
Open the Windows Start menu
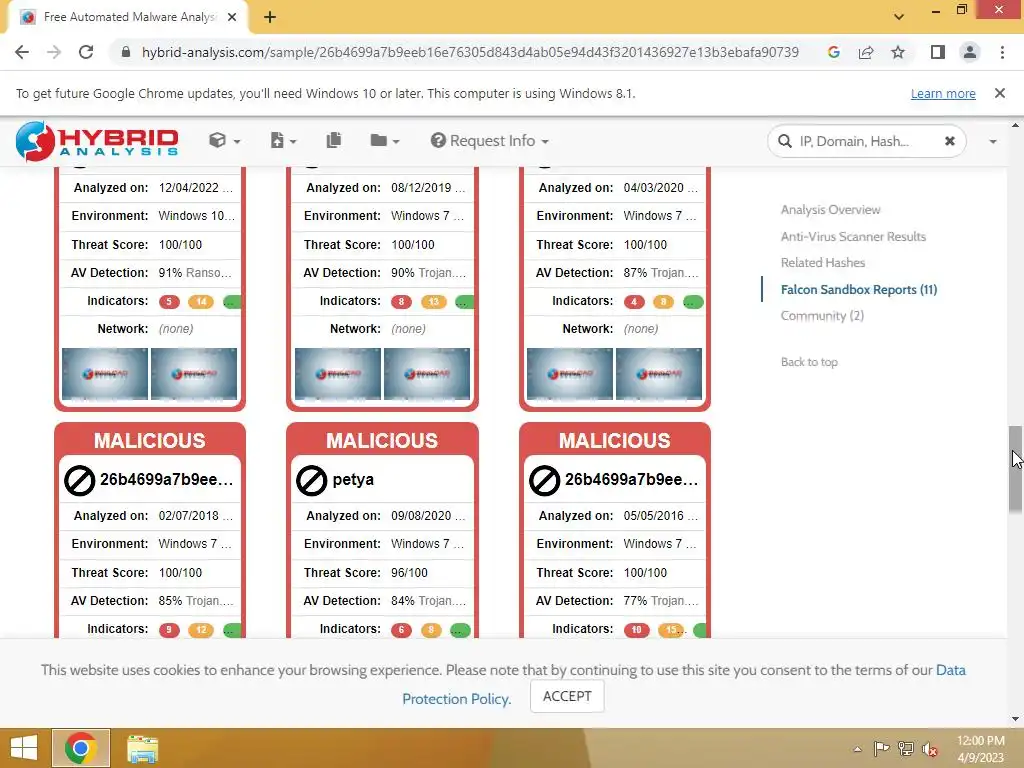click(x=24, y=748)
